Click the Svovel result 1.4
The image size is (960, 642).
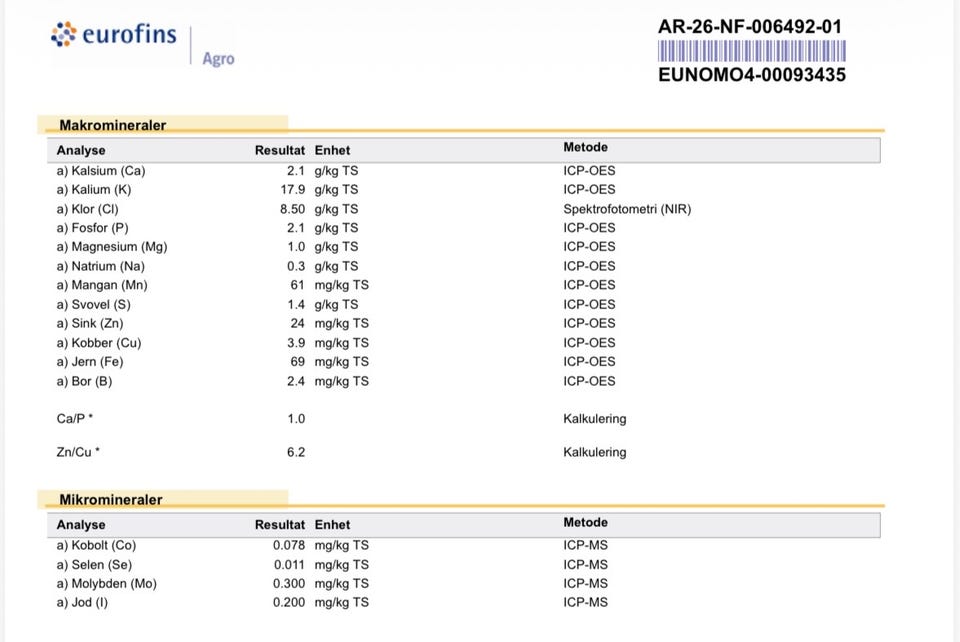point(296,305)
